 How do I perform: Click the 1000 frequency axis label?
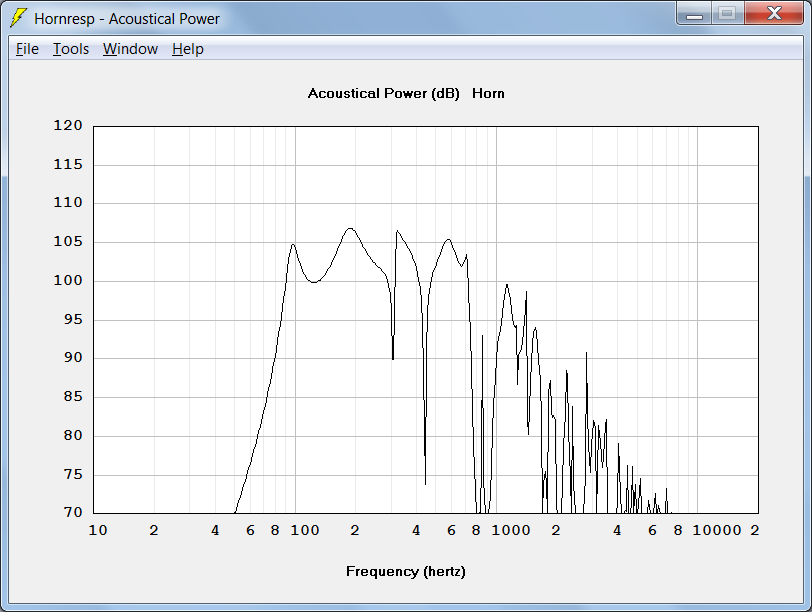tap(511, 531)
